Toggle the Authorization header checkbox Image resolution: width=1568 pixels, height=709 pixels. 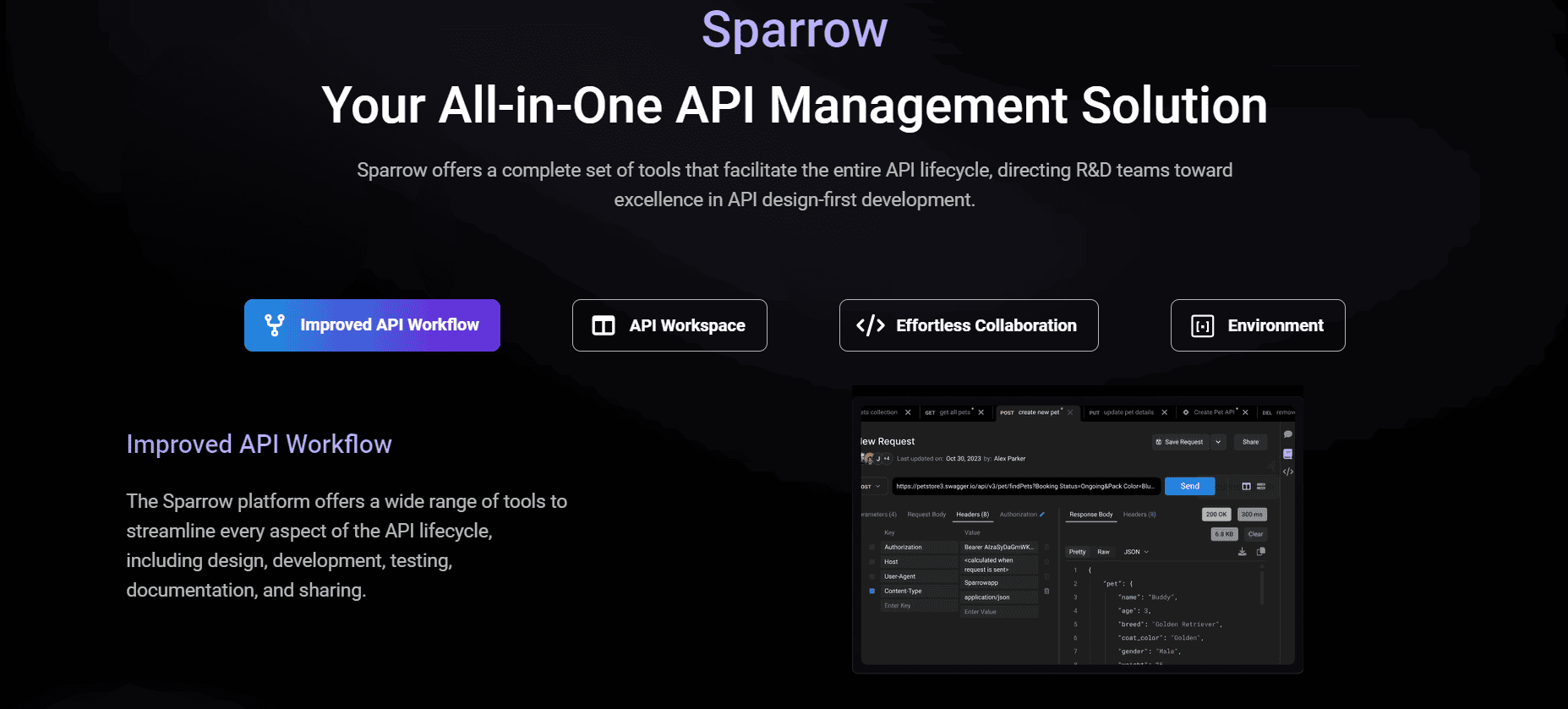coord(872,547)
